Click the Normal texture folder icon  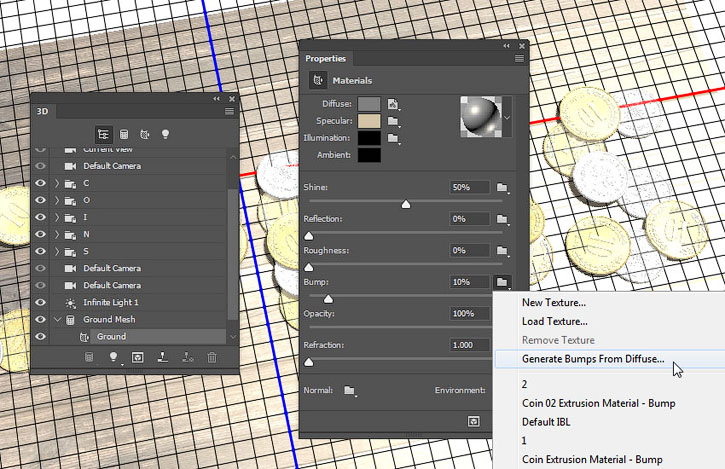click(x=349, y=390)
